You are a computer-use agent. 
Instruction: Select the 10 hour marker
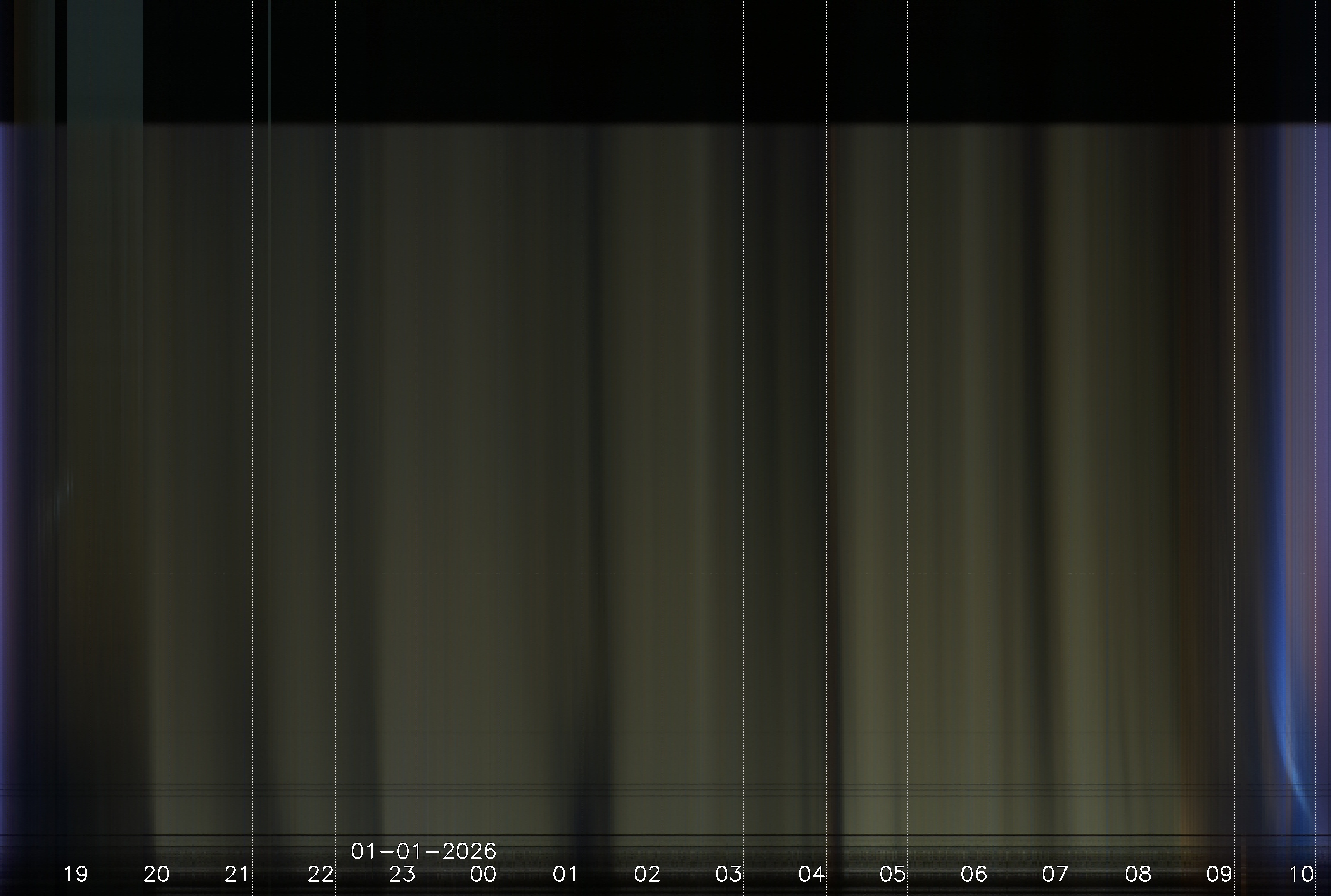point(1301,874)
